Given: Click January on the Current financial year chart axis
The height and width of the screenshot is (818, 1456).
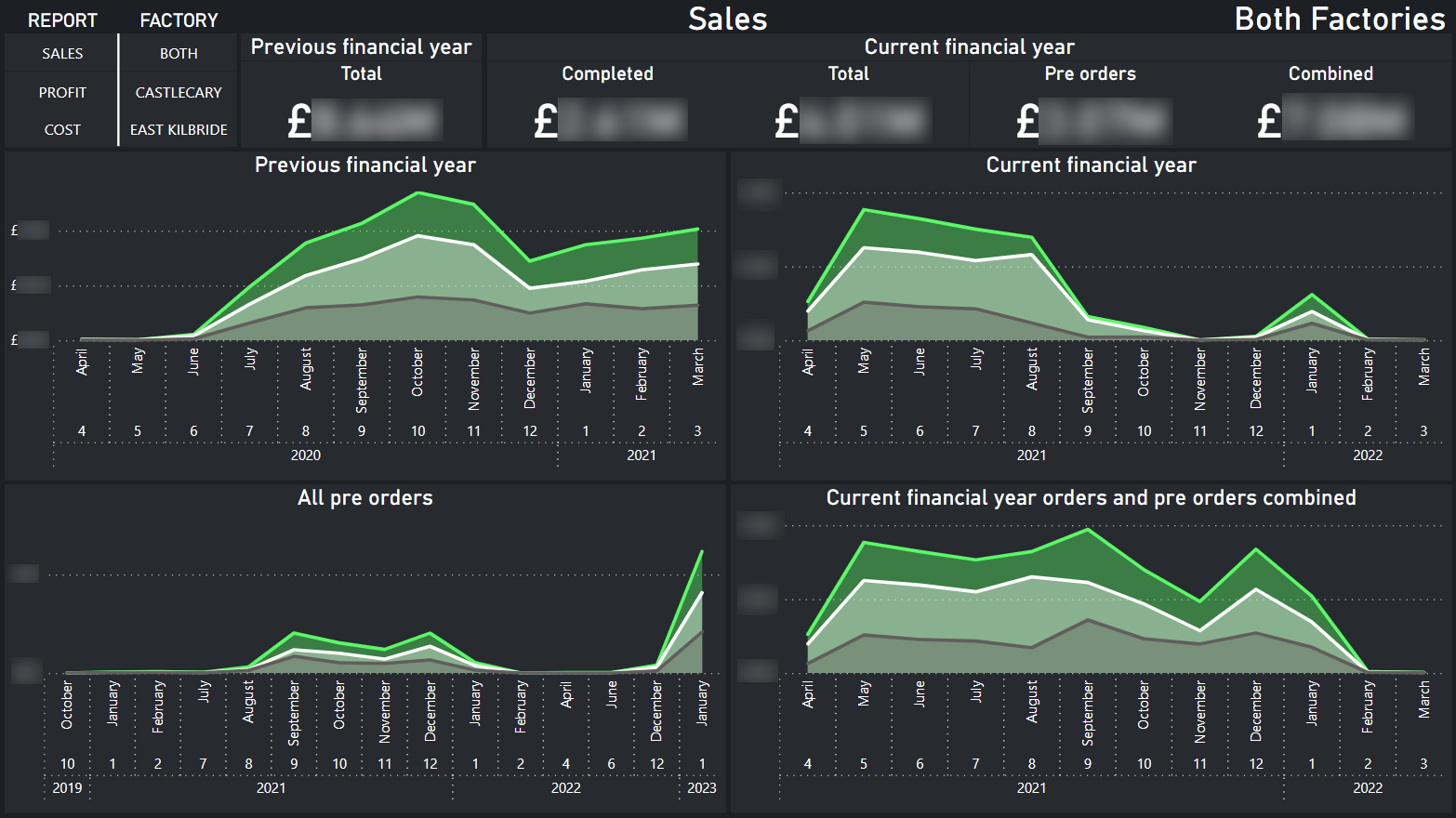Looking at the screenshot, I should 1312,371.
